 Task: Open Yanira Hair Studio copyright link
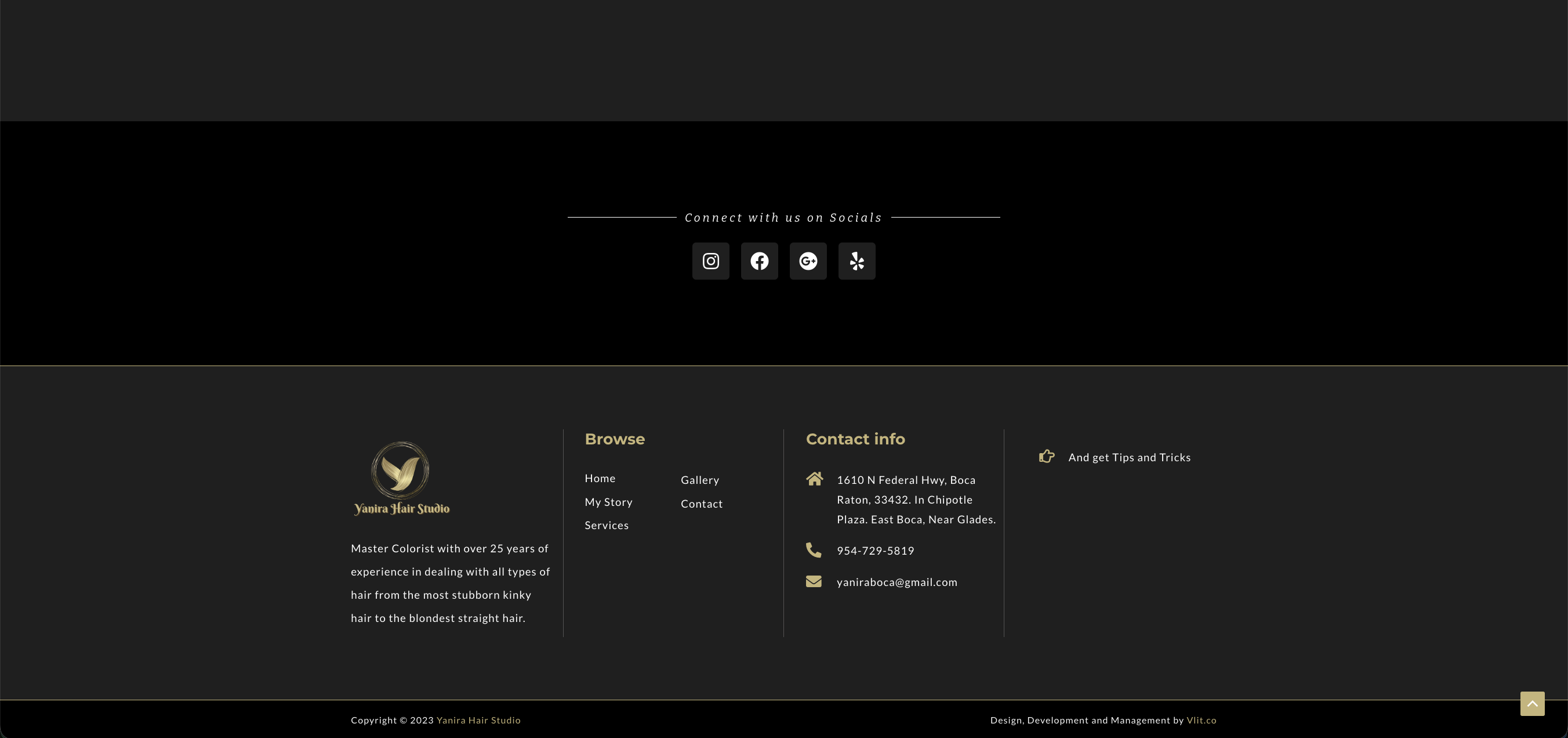(x=478, y=721)
